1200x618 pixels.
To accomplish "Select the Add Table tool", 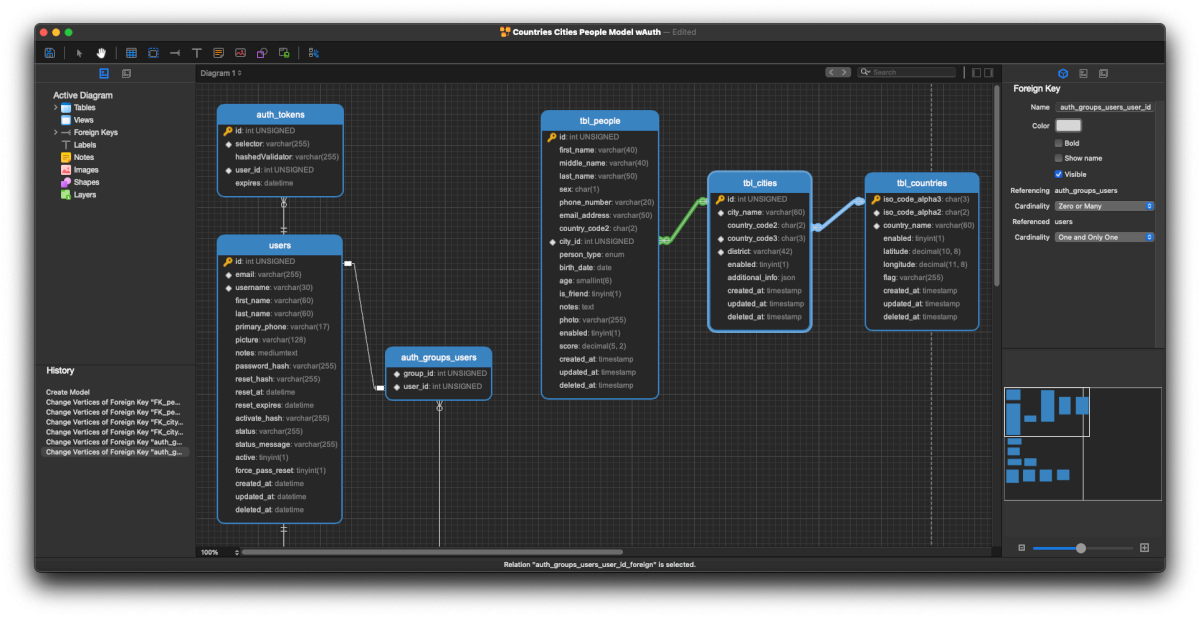I will click(131, 53).
